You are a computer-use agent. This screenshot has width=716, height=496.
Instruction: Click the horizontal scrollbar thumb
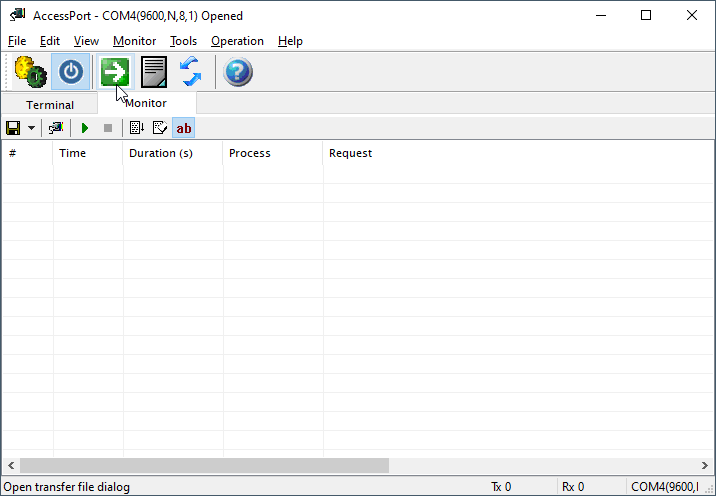pos(204,465)
